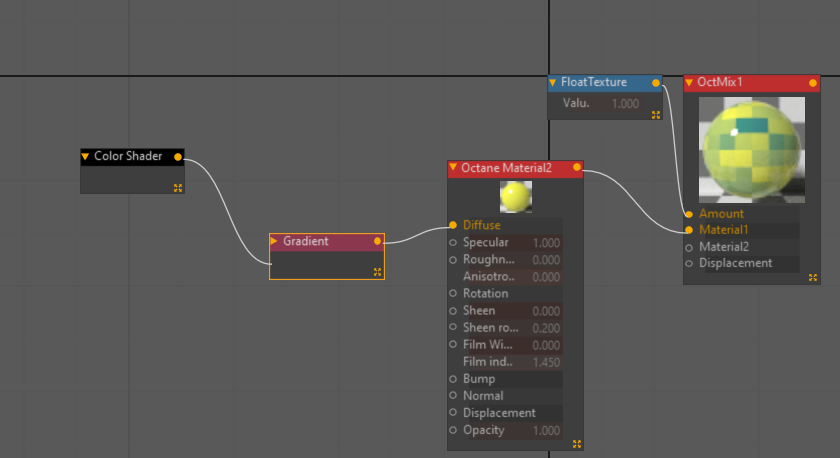
Task: Click the OctMix1 Amount input port
Action: click(689, 214)
